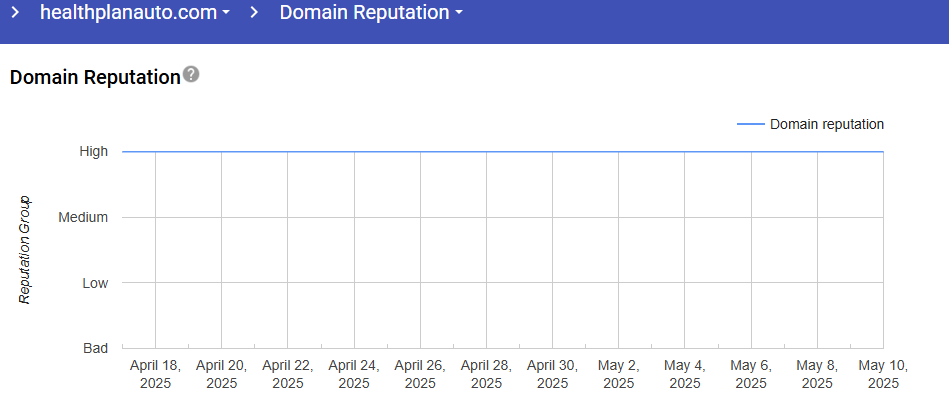Viewport: 949px width, 413px height.
Task: Click the May 2, 2025 date label
Action: [618, 374]
